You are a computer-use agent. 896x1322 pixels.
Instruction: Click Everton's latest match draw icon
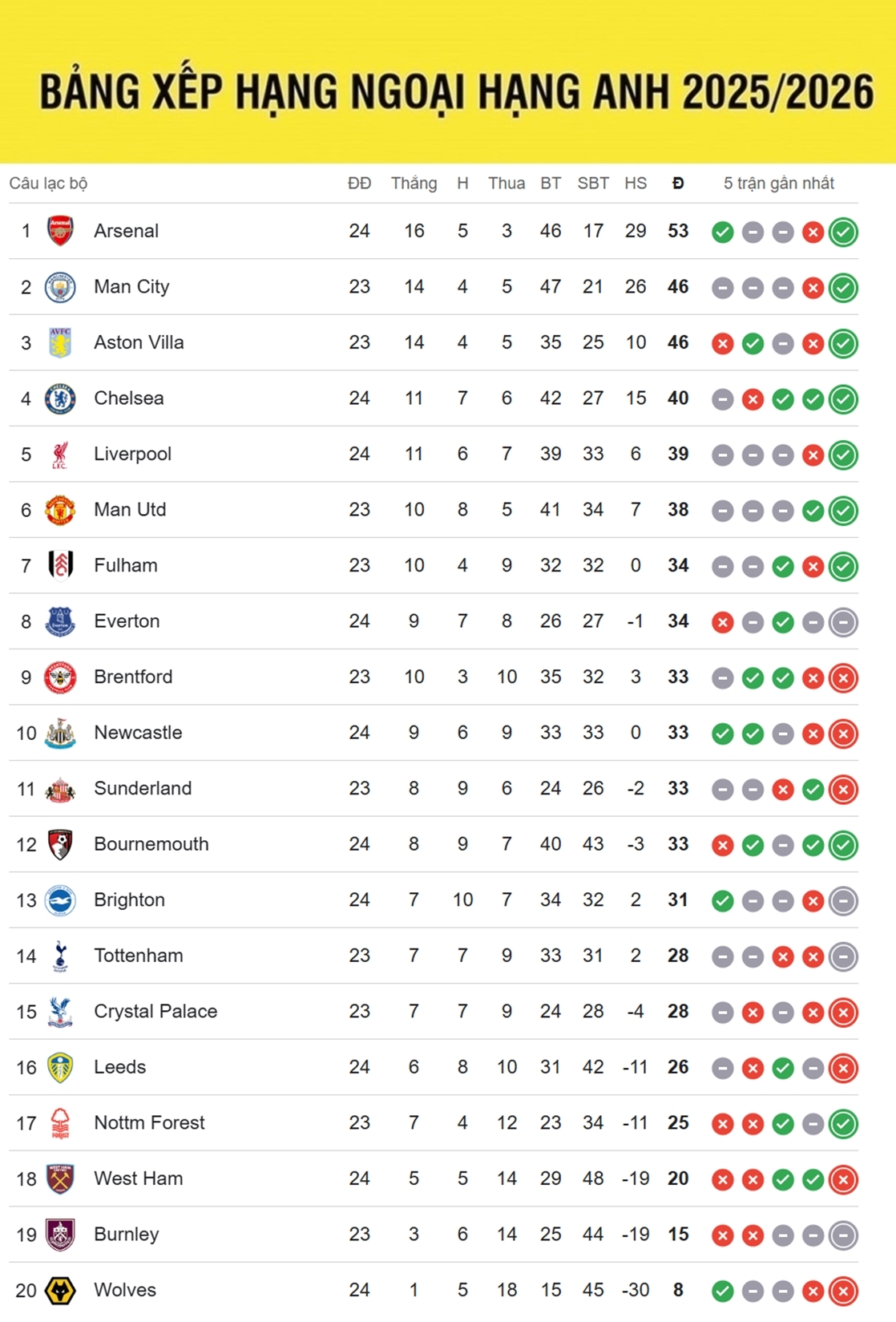coord(843,622)
